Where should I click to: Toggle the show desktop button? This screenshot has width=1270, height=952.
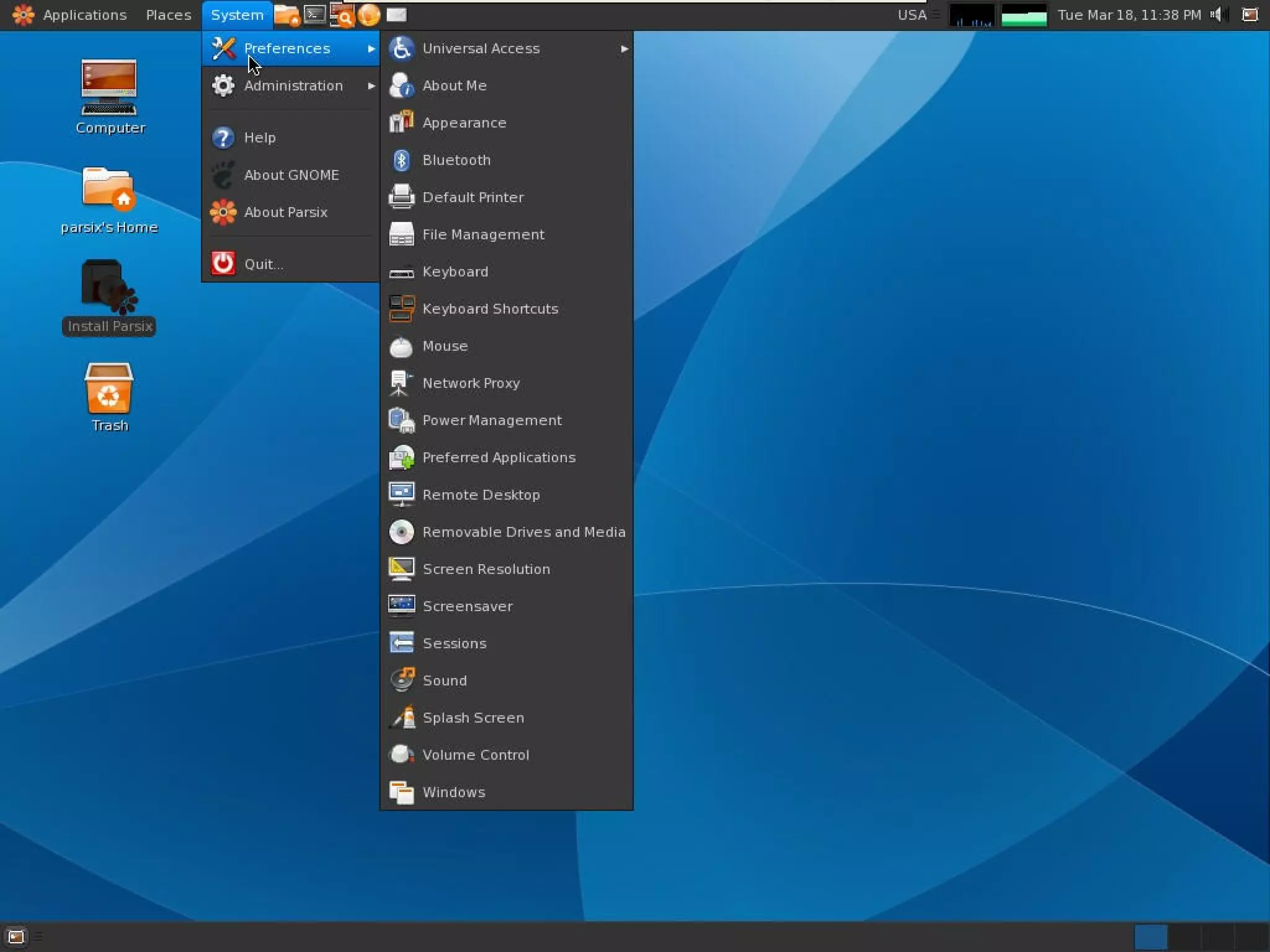click(16, 936)
